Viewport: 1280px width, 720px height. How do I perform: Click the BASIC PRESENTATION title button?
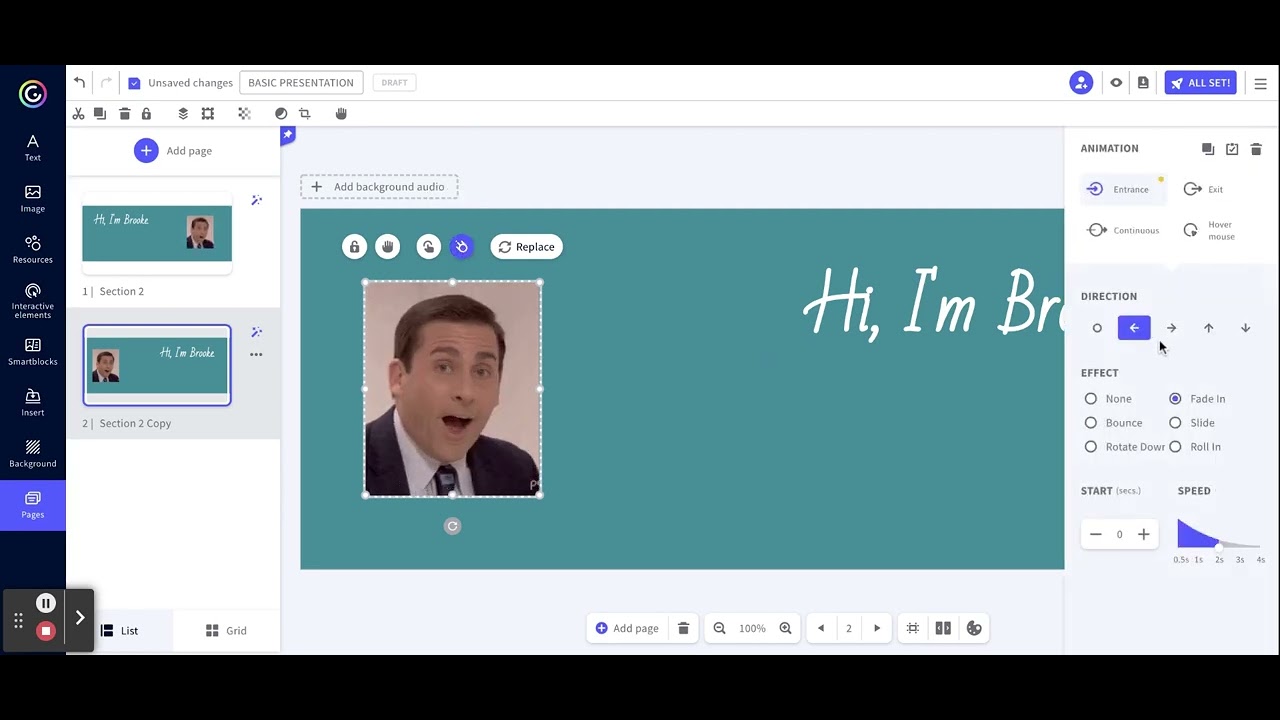pos(301,83)
